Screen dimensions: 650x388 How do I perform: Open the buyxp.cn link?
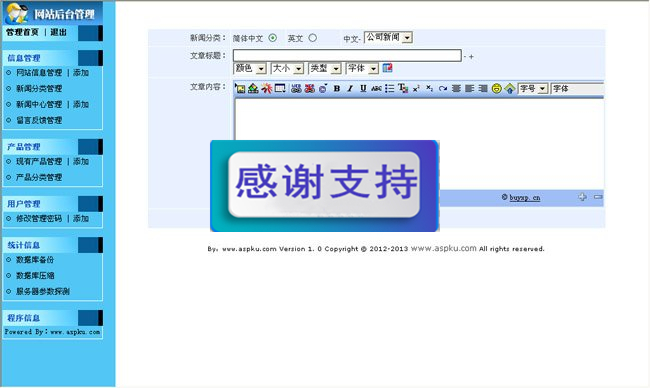524,197
